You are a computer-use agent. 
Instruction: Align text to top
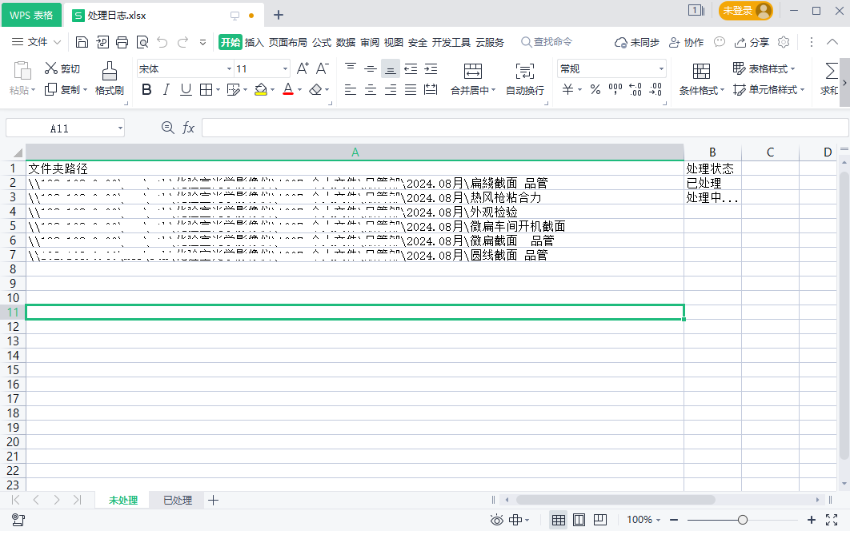(x=351, y=68)
